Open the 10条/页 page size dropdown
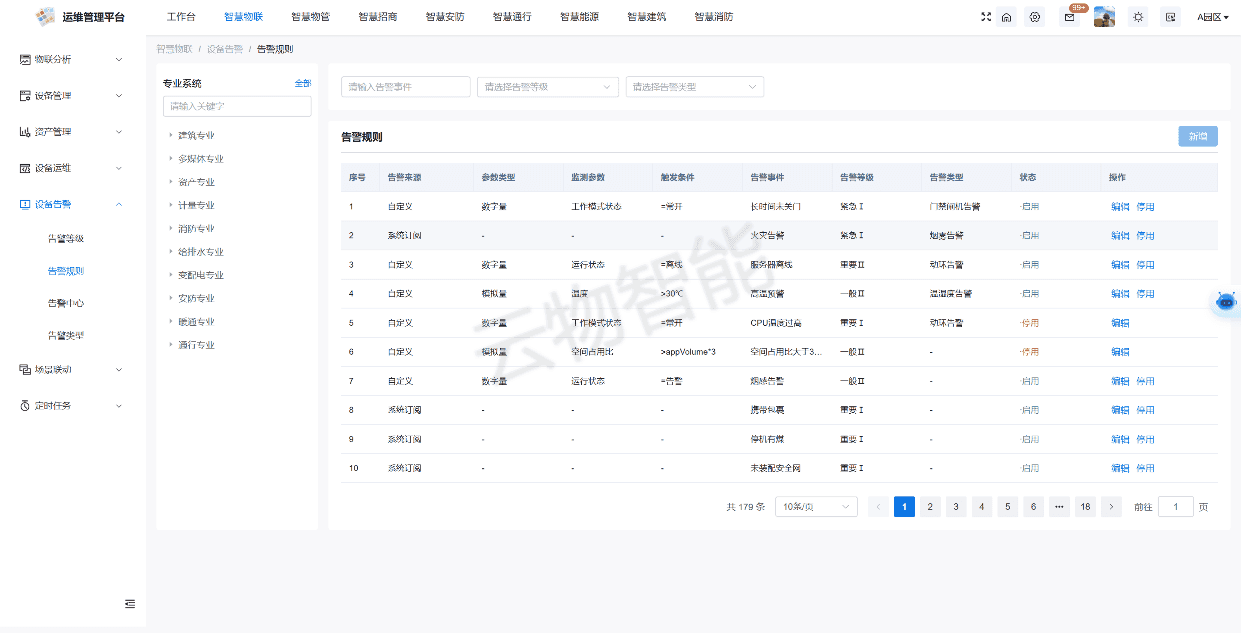The image size is (1241, 633). pyautogui.click(x=817, y=507)
